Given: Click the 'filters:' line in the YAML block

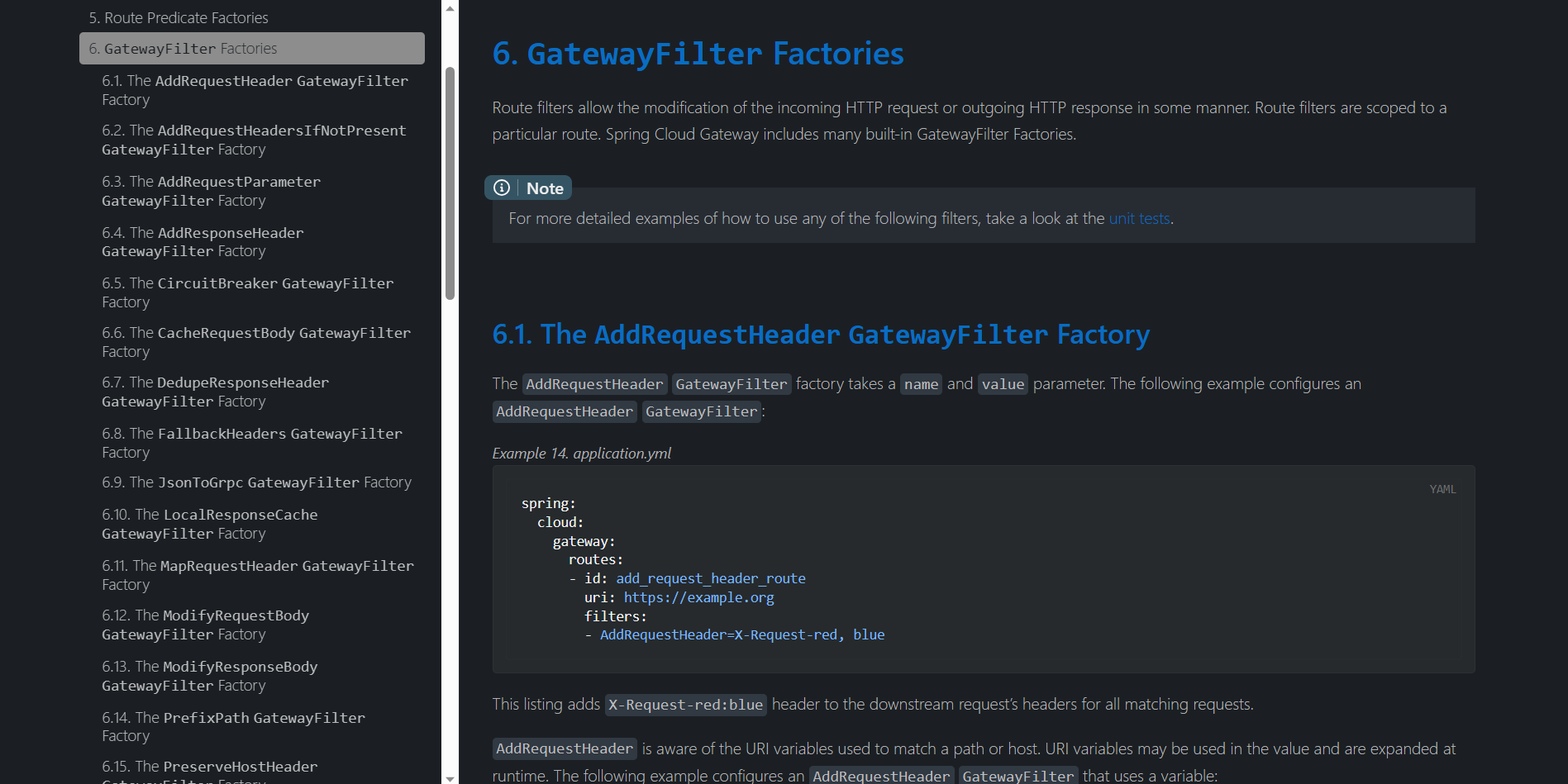Looking at the screenshot, I should 616,616.
